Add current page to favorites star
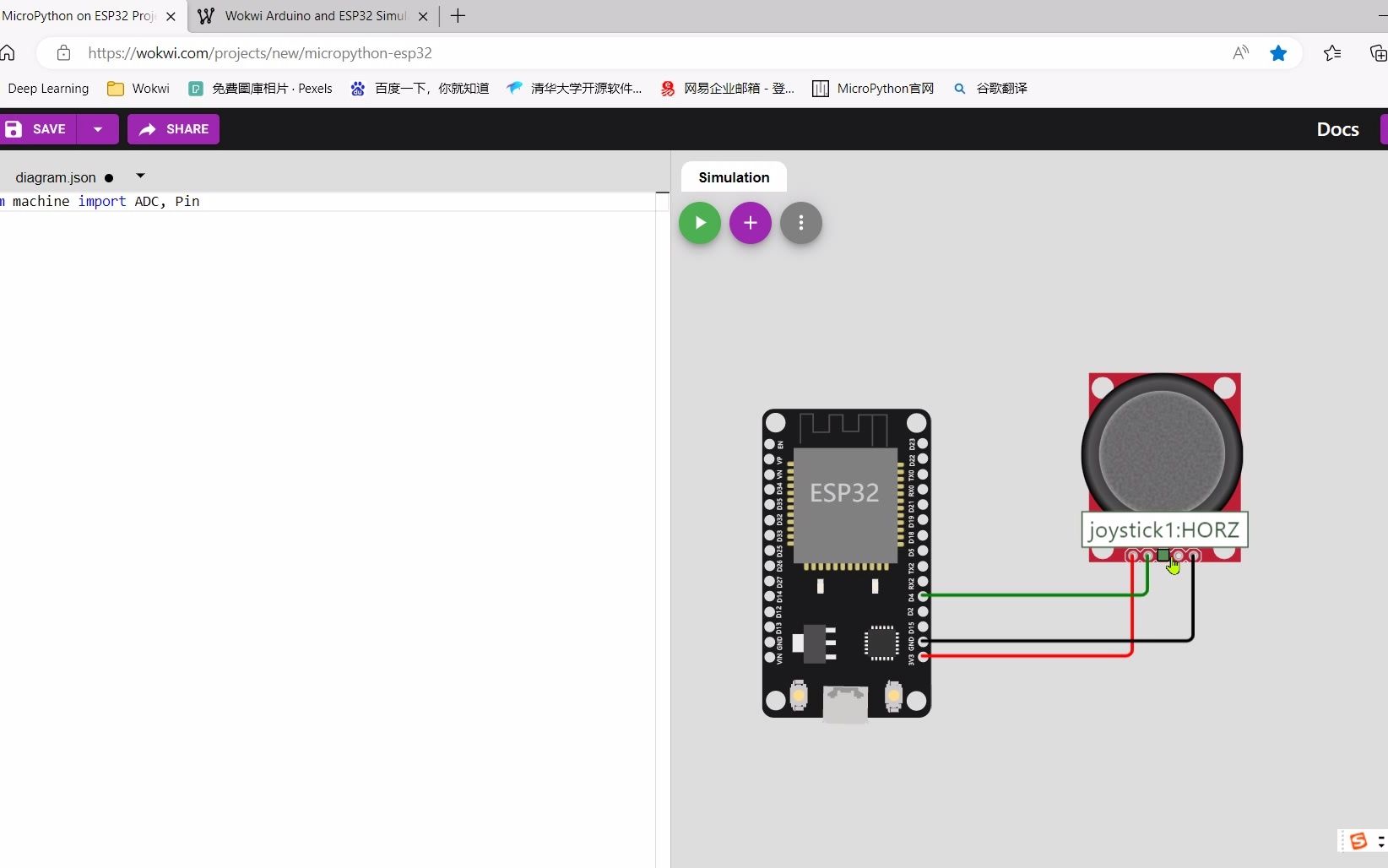 pos(1278,52)
